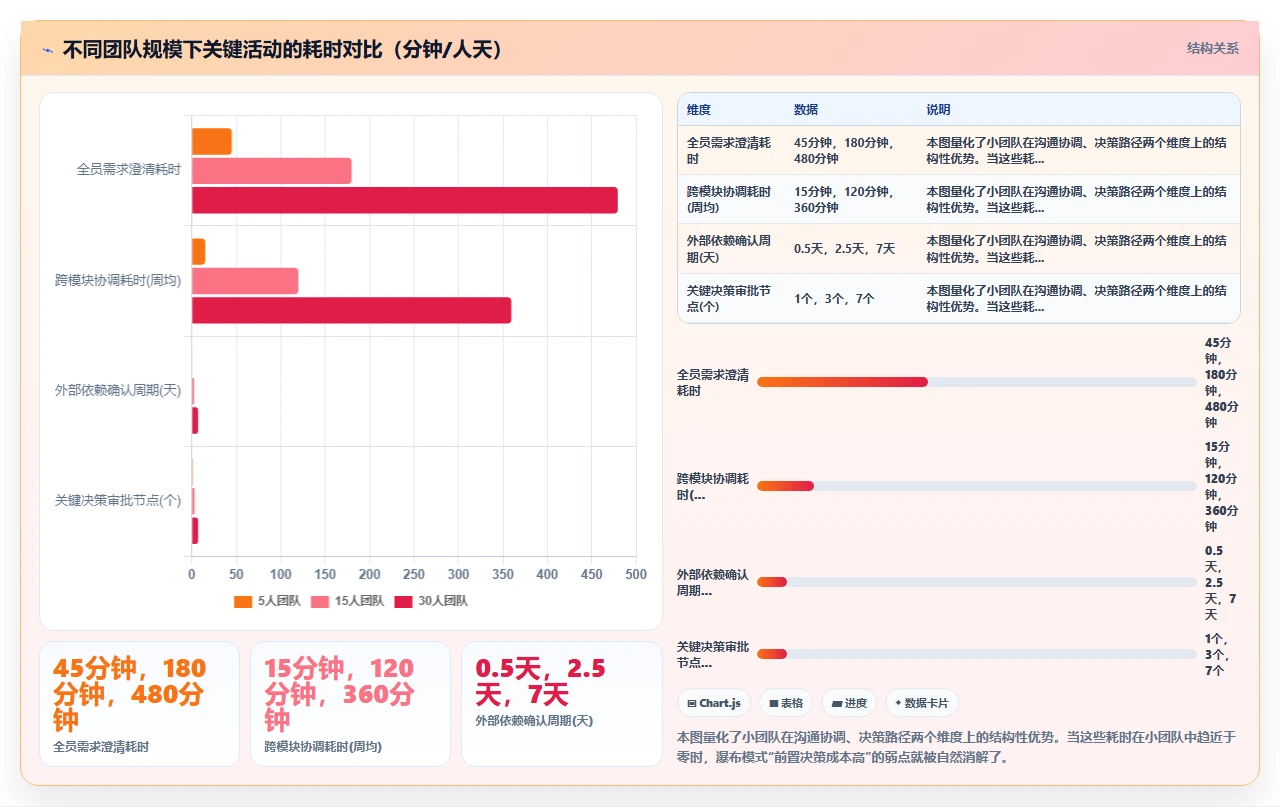Click the sparkle icon in 数据卡片 chip

898,703
